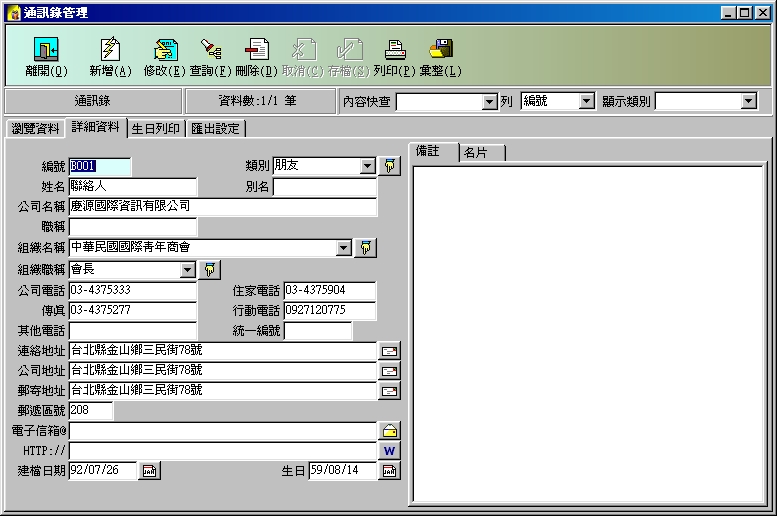
Task: Expand the 組織職稱 dropdown showing 會長
Action: [x=187, y=269]
